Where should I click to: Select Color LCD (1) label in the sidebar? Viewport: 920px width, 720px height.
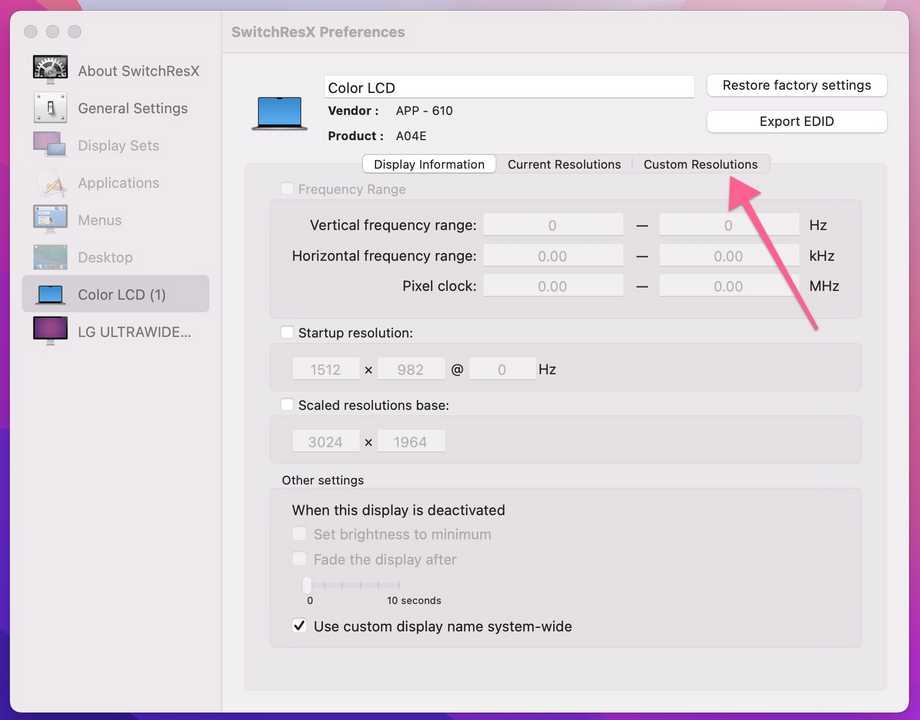121,295
